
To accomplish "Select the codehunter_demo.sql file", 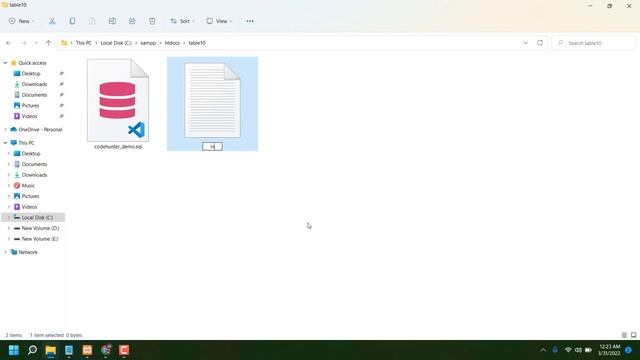I will click(x=118, y=104).
